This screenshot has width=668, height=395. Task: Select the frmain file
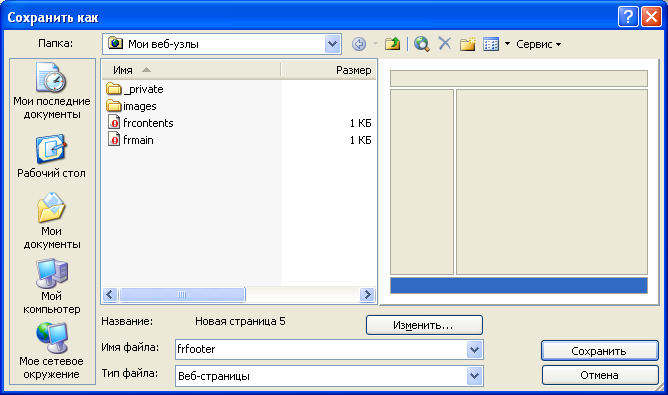138,140
